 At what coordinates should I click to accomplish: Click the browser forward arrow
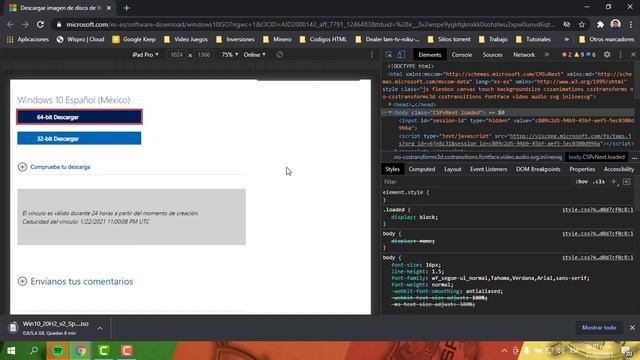[x=25, y=24]
